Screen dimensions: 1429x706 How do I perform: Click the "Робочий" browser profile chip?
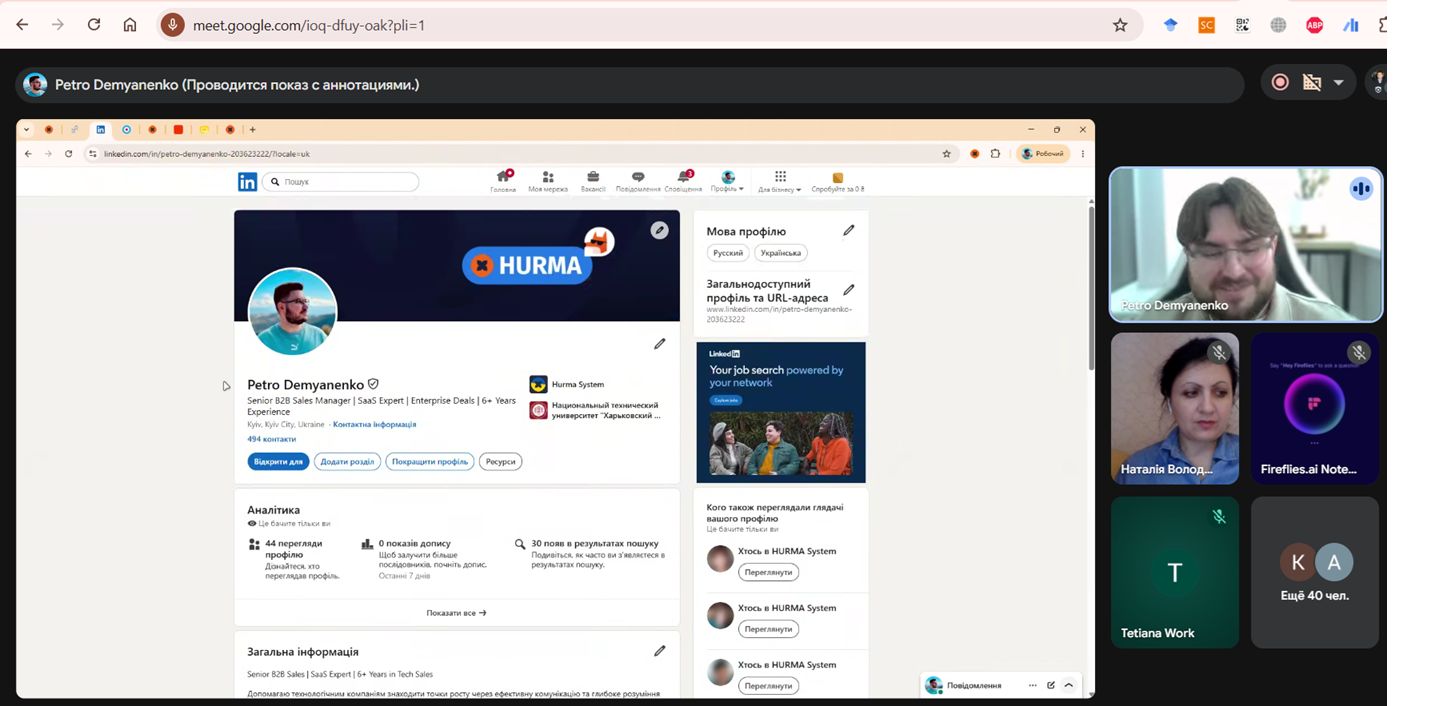point(1043,154)
